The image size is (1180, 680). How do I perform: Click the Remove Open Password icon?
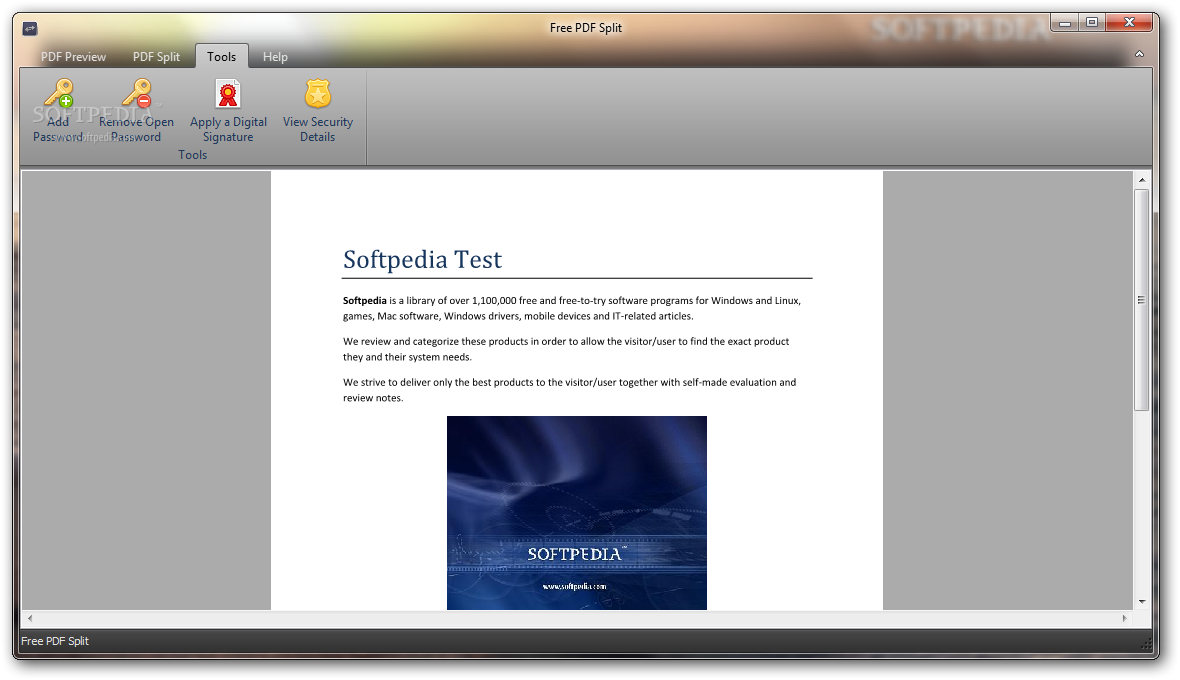pos(137,93)
